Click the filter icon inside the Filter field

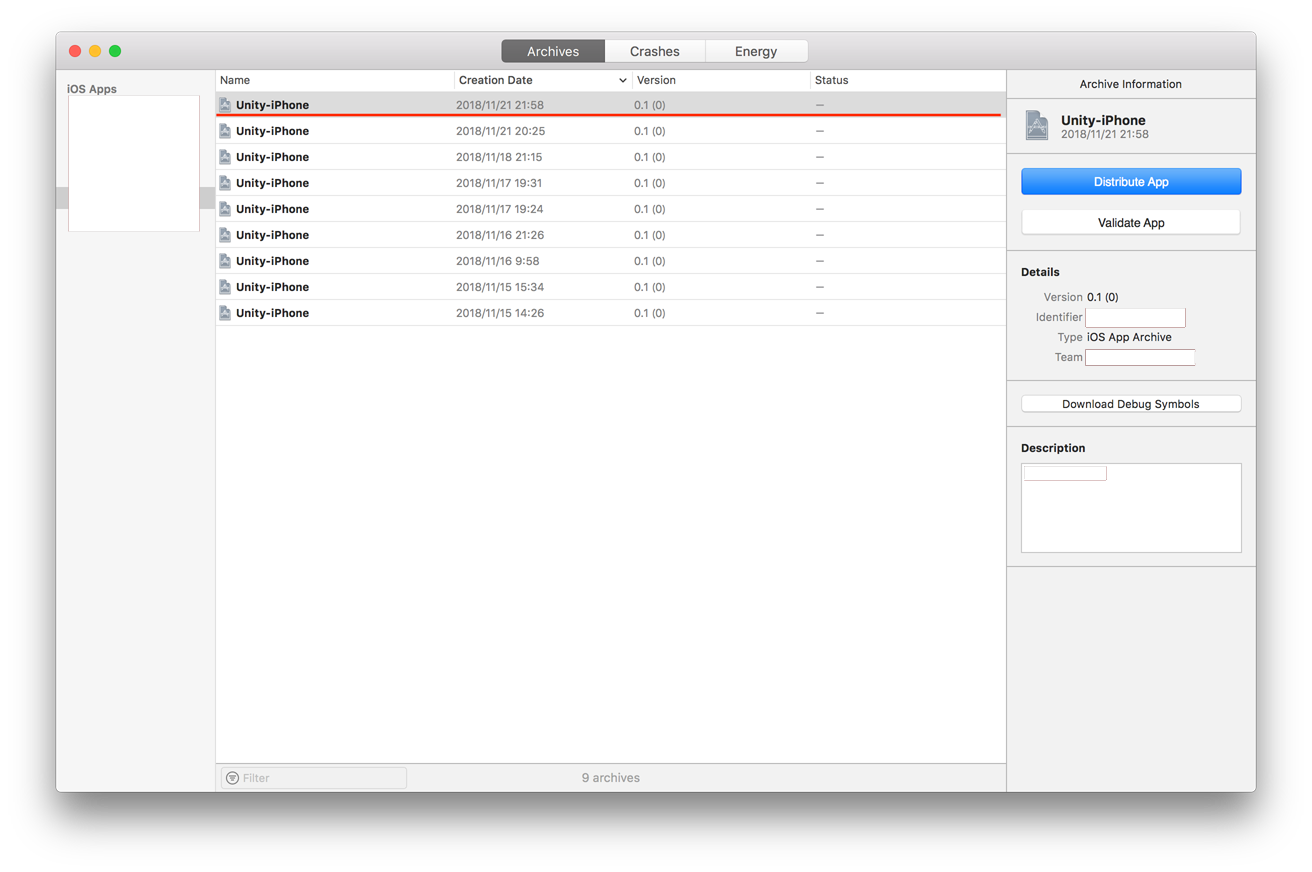click(x=233, y=777)
